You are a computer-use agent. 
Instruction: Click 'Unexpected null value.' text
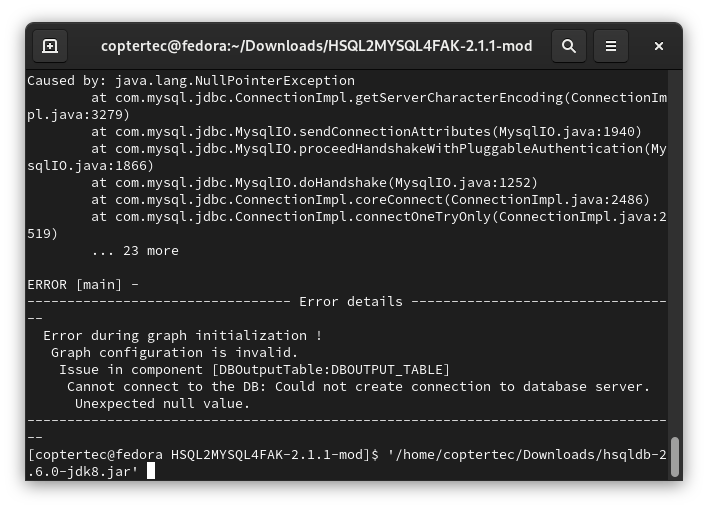(x=162, y=404)
